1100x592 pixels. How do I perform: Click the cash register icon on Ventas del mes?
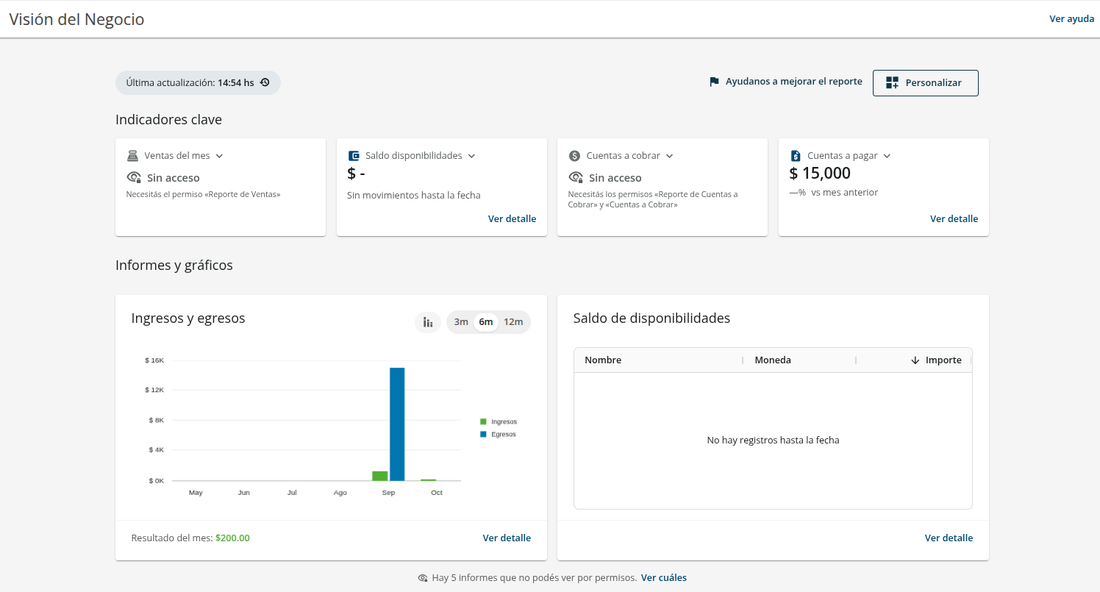[133, 156]
